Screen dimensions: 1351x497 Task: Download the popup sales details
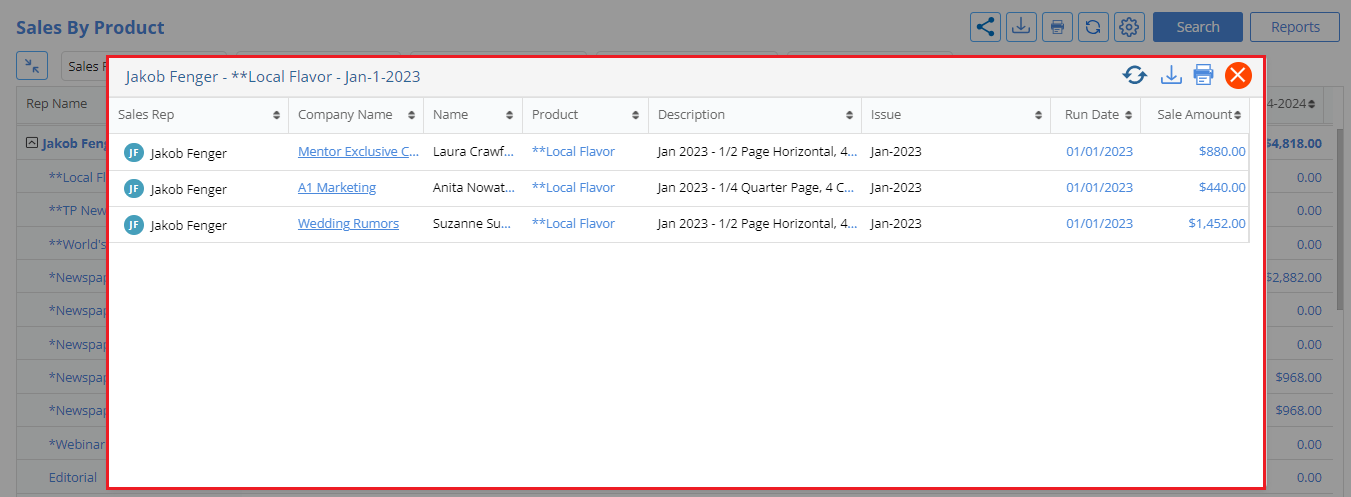(1170, 75)
